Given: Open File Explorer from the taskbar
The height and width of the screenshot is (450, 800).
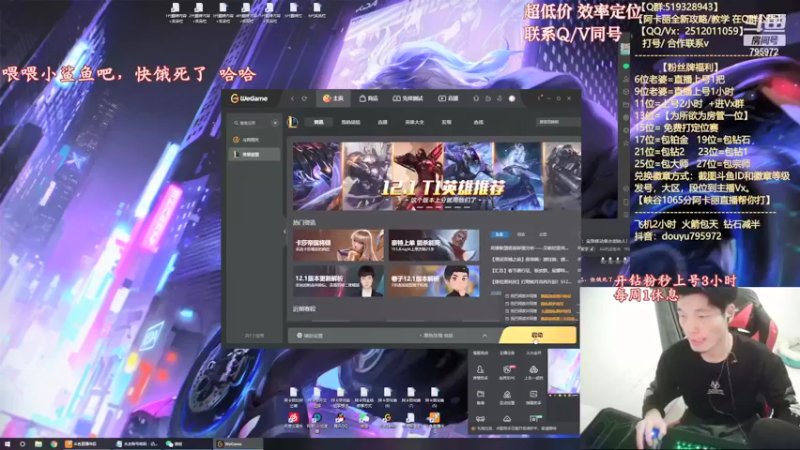Looking at the screenshot, I should [x=38, y=444].
